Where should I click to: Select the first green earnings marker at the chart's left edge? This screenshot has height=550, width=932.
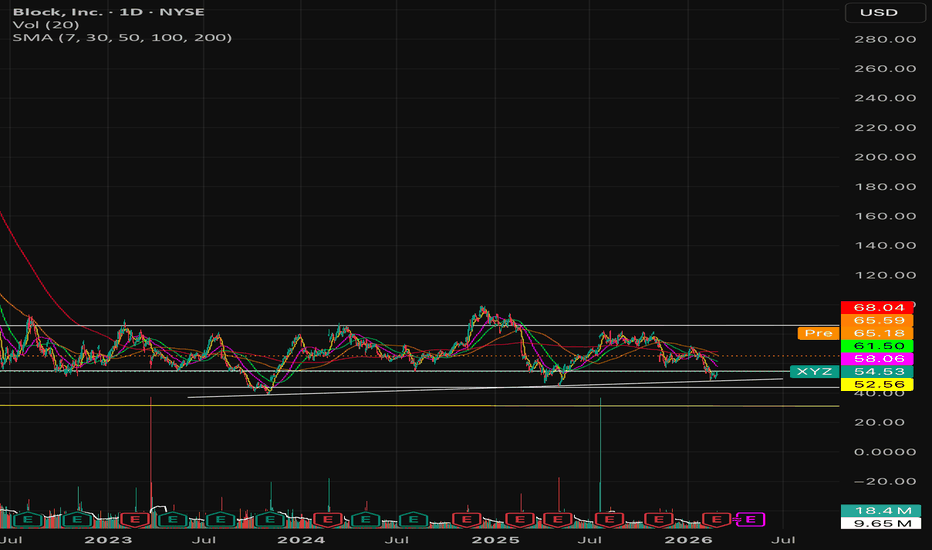click(27, 520)
